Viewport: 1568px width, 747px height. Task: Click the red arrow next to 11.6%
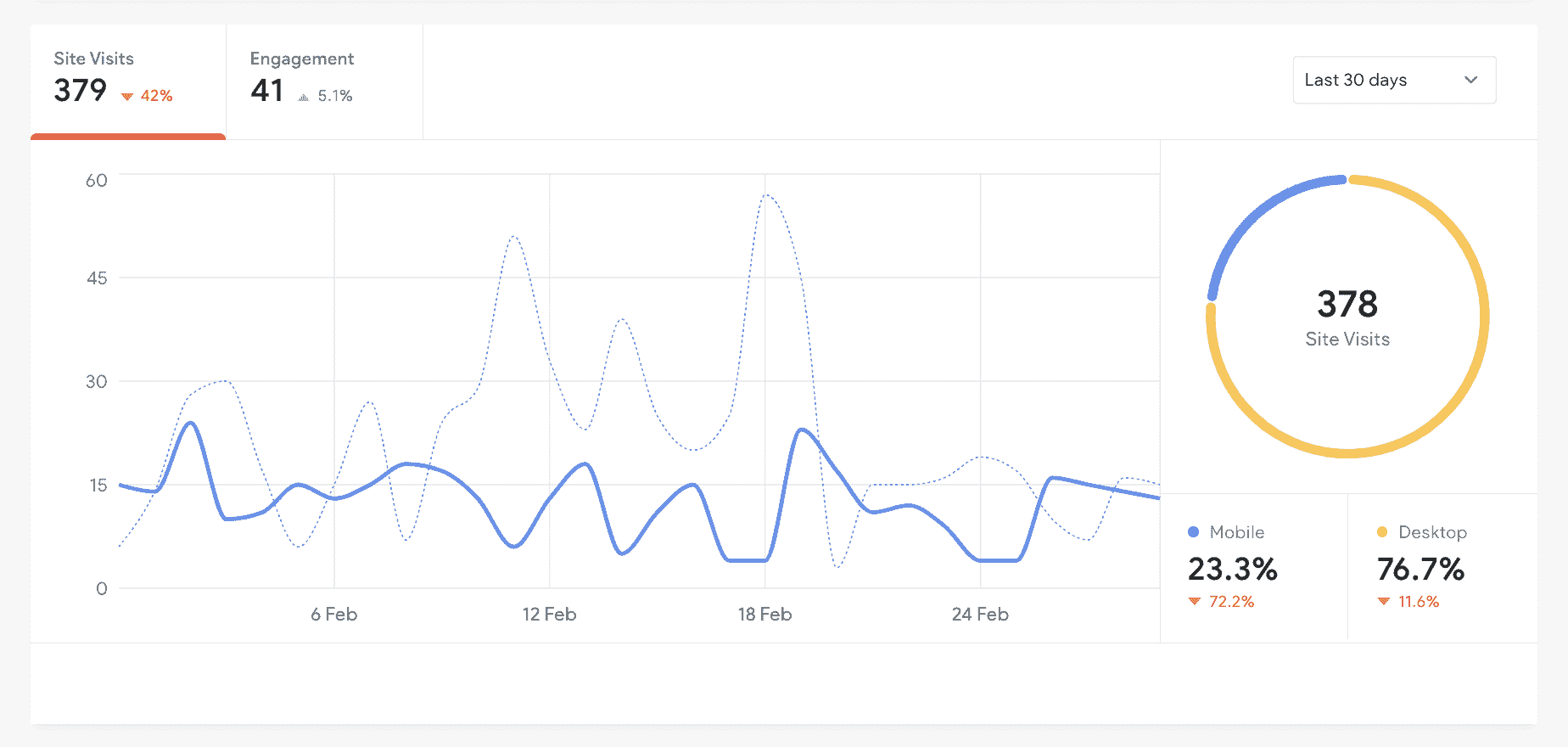[x=1384, y=602]
